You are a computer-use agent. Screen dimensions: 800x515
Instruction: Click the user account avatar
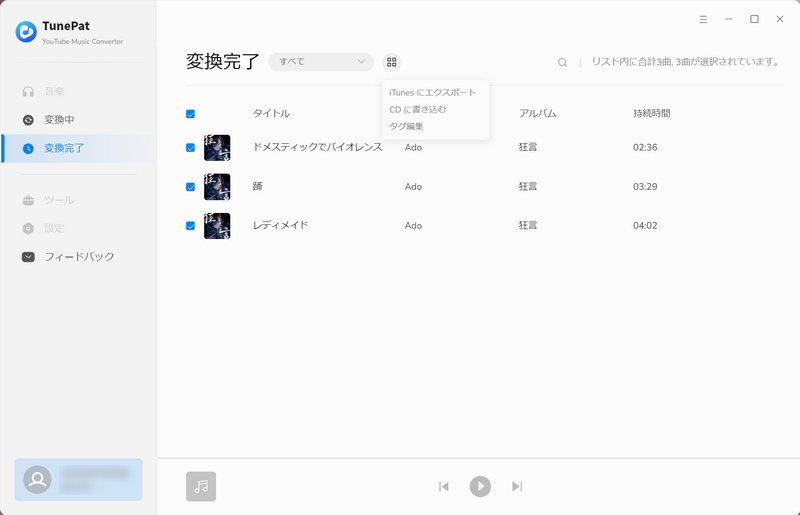point(37,479)
